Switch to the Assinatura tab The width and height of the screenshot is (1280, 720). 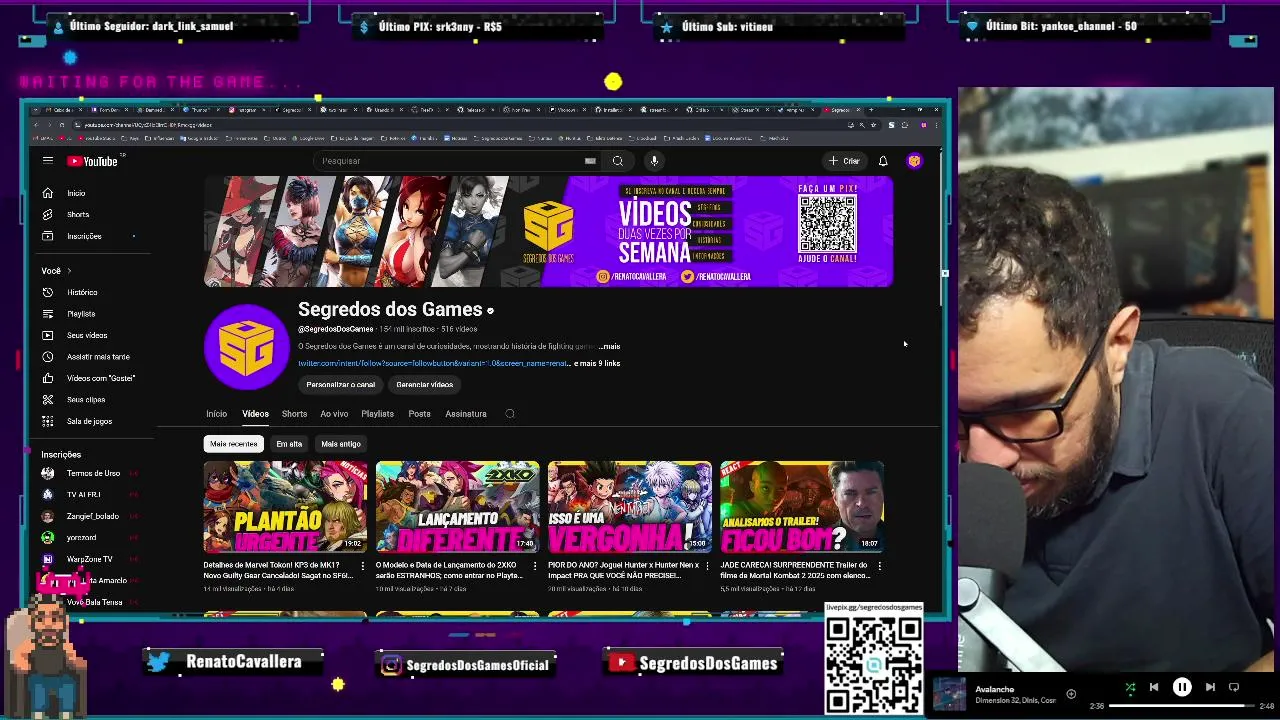point(466,414)
